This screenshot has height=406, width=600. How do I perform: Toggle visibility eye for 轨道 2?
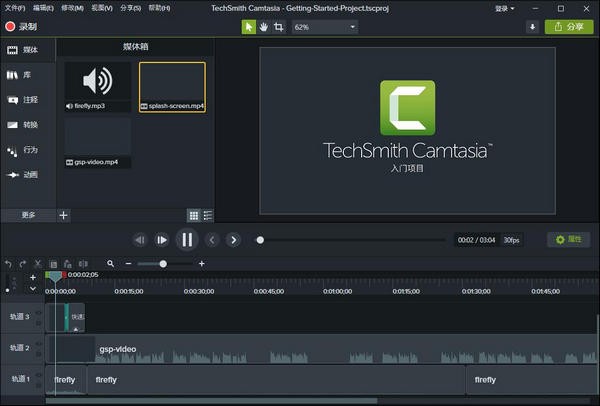[x=38, y=344]
